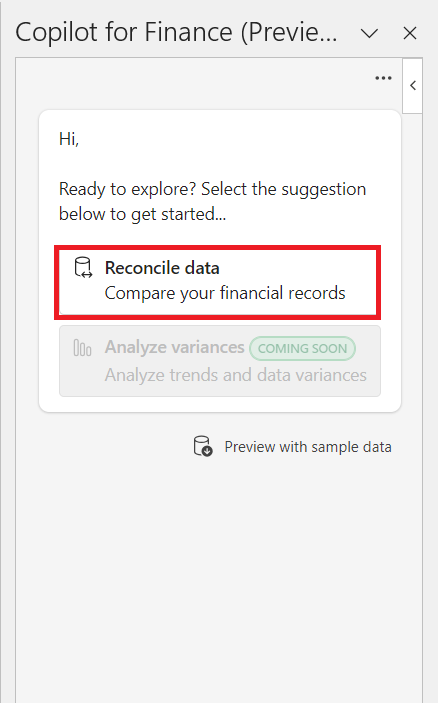Collapse the side panel with left chevron
This screenshot has width=438, height=703.
[x=413, y=86]
